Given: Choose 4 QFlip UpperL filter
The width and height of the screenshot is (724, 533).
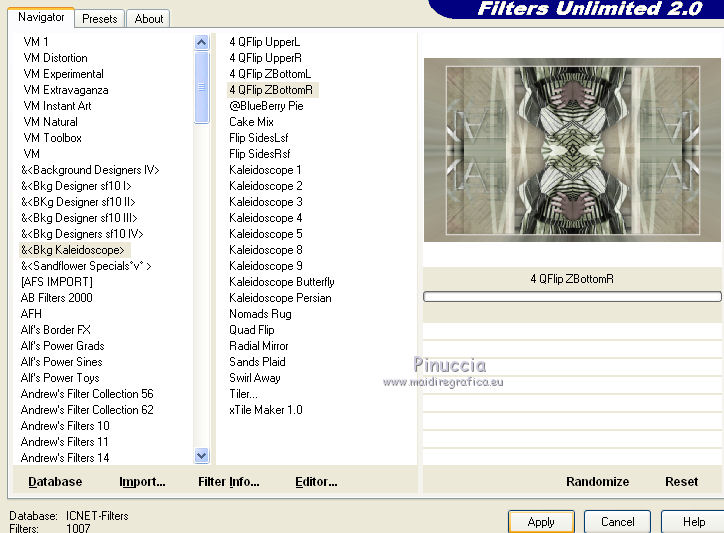Looking at the screenshot, I should (x=265, y=42).
